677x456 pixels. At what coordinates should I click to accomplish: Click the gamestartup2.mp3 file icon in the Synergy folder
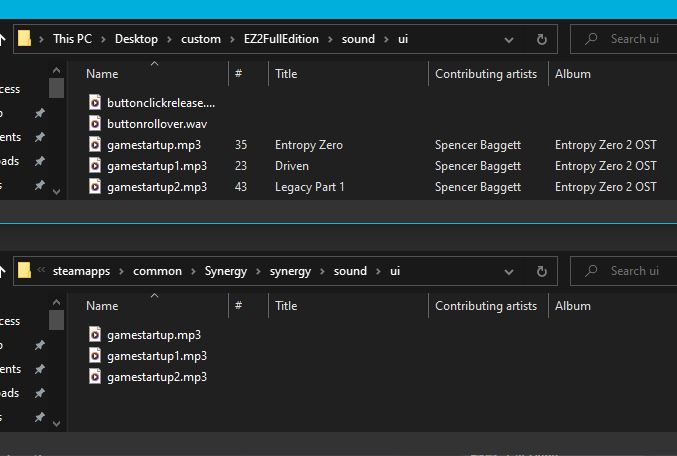[95, 377]
